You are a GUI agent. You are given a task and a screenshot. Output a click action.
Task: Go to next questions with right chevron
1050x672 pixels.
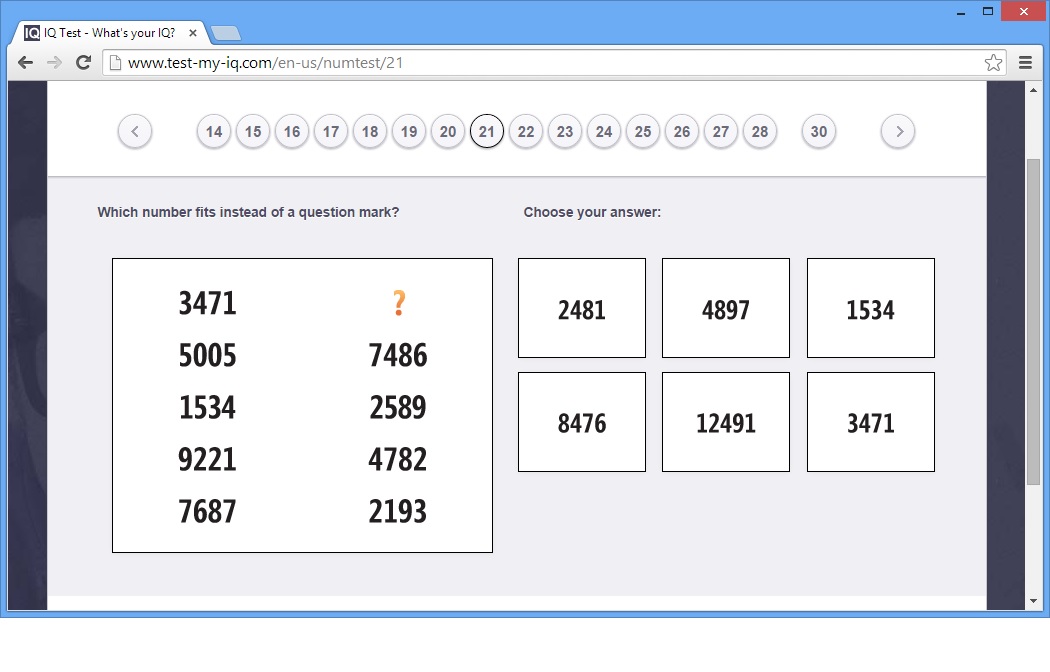(898, 131)
